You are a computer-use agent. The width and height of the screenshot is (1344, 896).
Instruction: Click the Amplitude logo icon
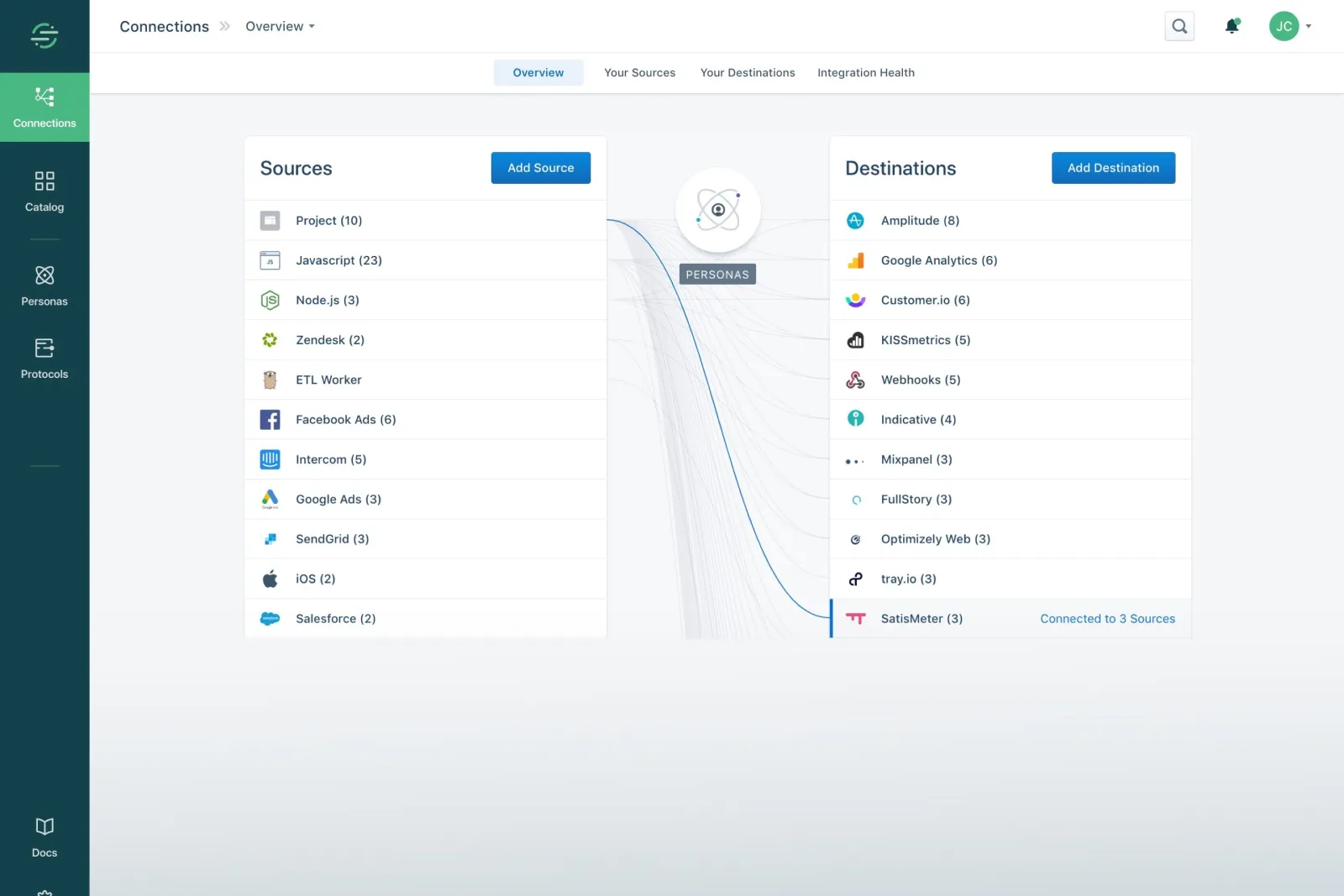coord(855,221)
